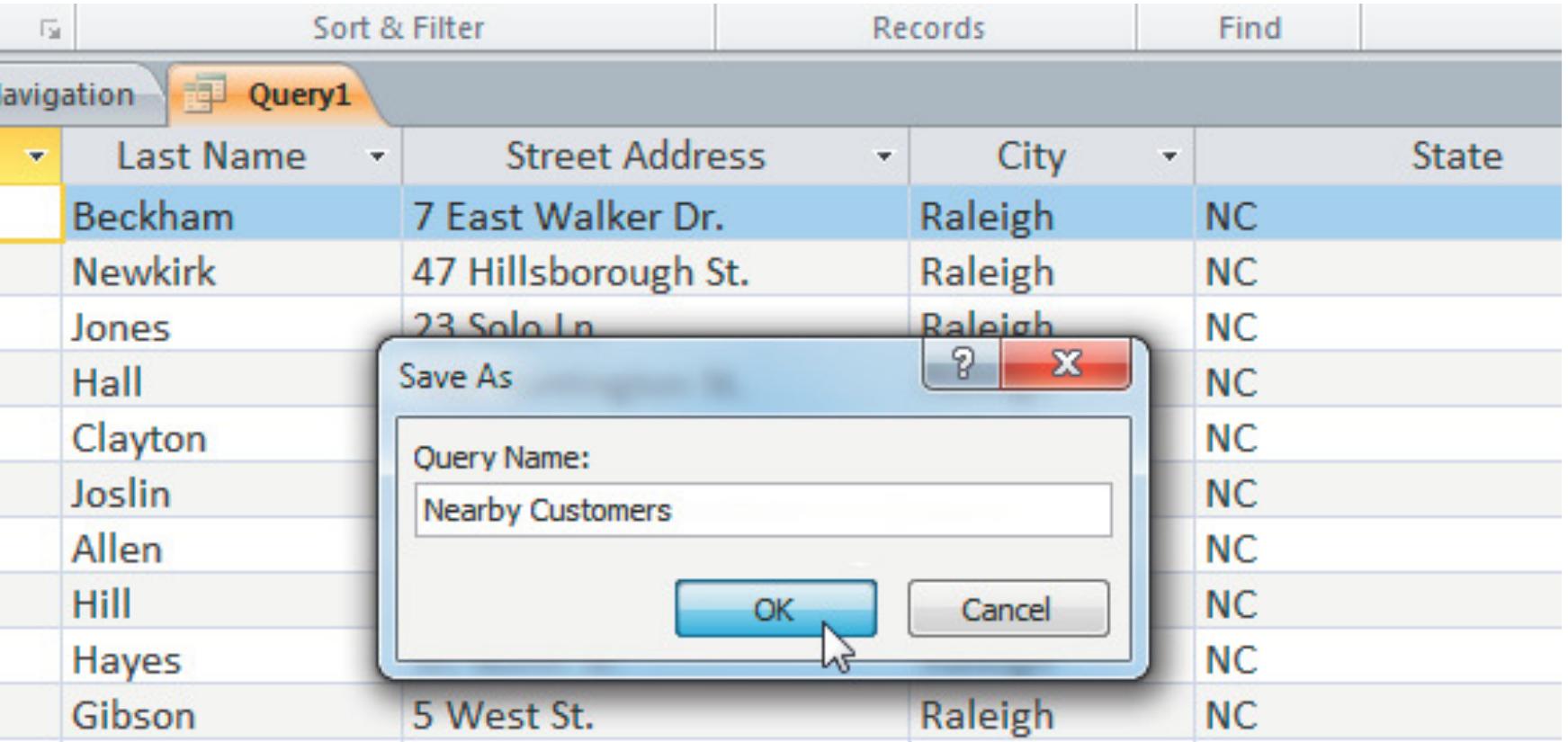Confirm the query name with OK
The height and width of the screenshot is (742, 1568).
(775, 609)
